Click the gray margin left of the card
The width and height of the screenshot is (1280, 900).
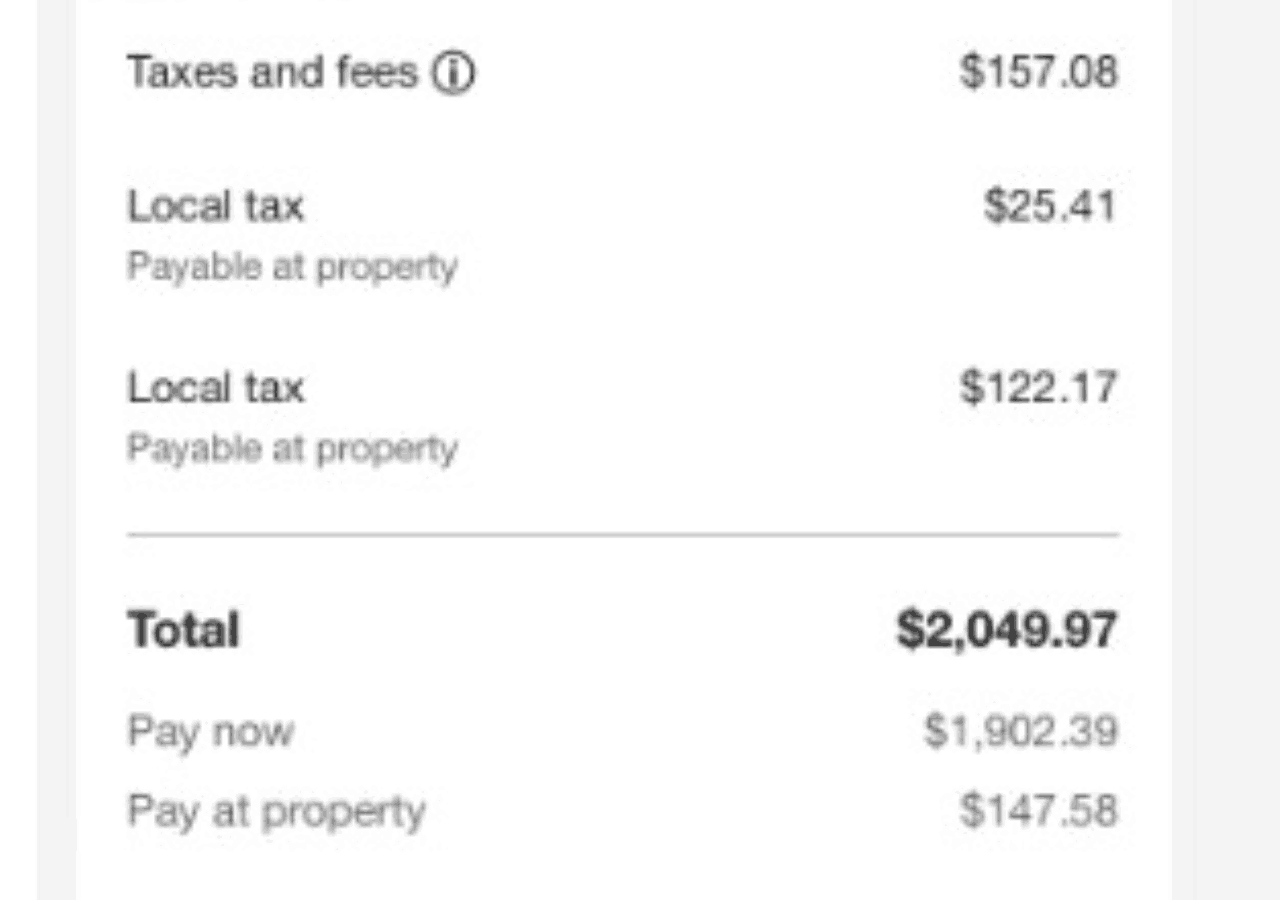coord(56,450)
